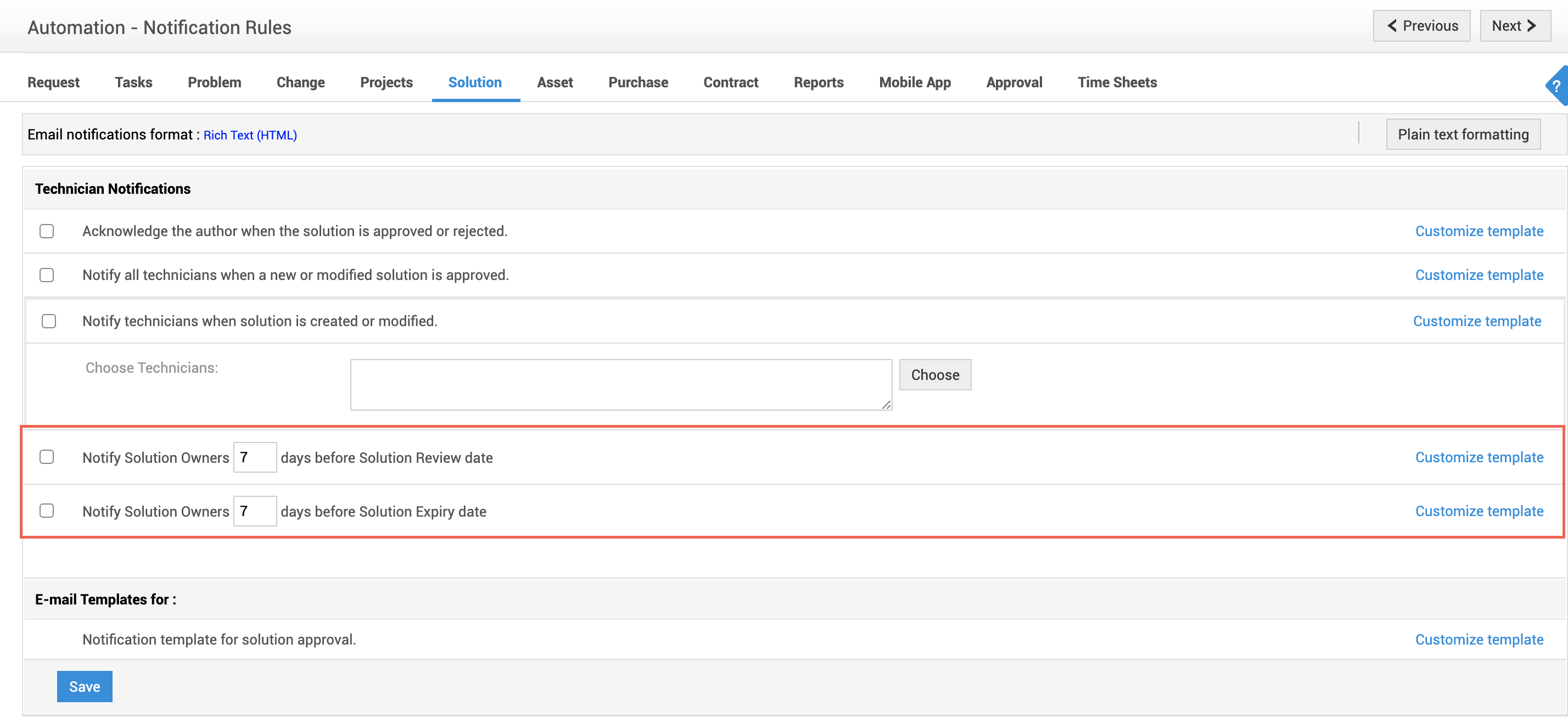Go to Next settings page

pos(1514,26)
